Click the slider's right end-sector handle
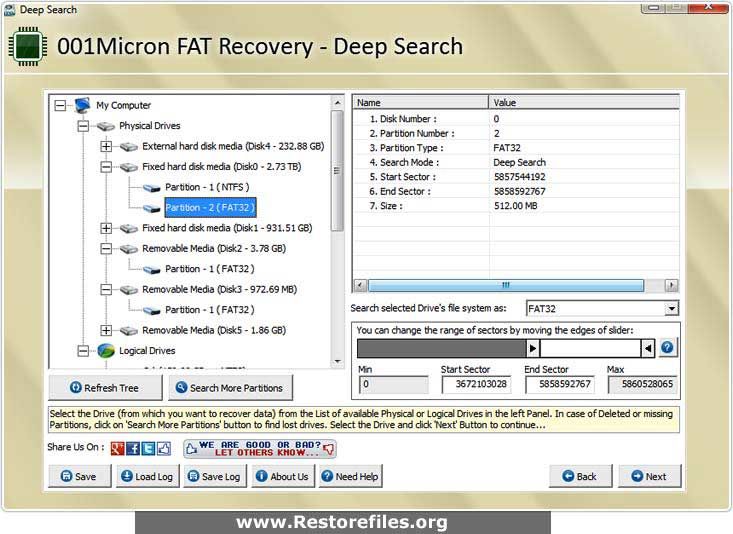The width and height of the screenshot is (733, 534). pyautogui.click(x=647, y=348)
